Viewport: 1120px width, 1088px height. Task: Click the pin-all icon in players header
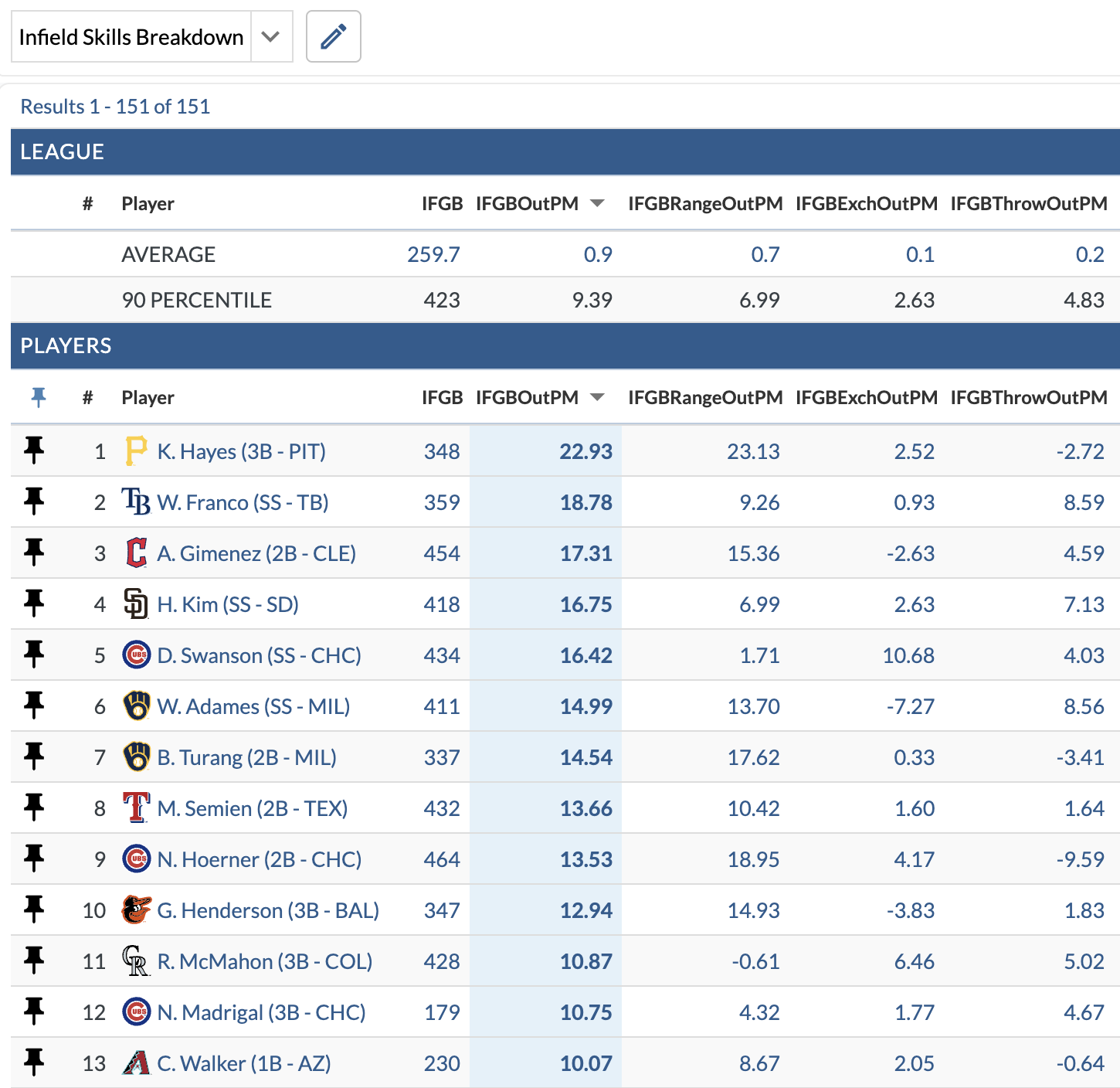coord(38,397)
